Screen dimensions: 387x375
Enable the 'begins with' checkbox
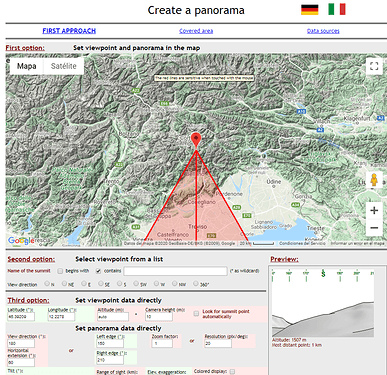pos(60,271)
